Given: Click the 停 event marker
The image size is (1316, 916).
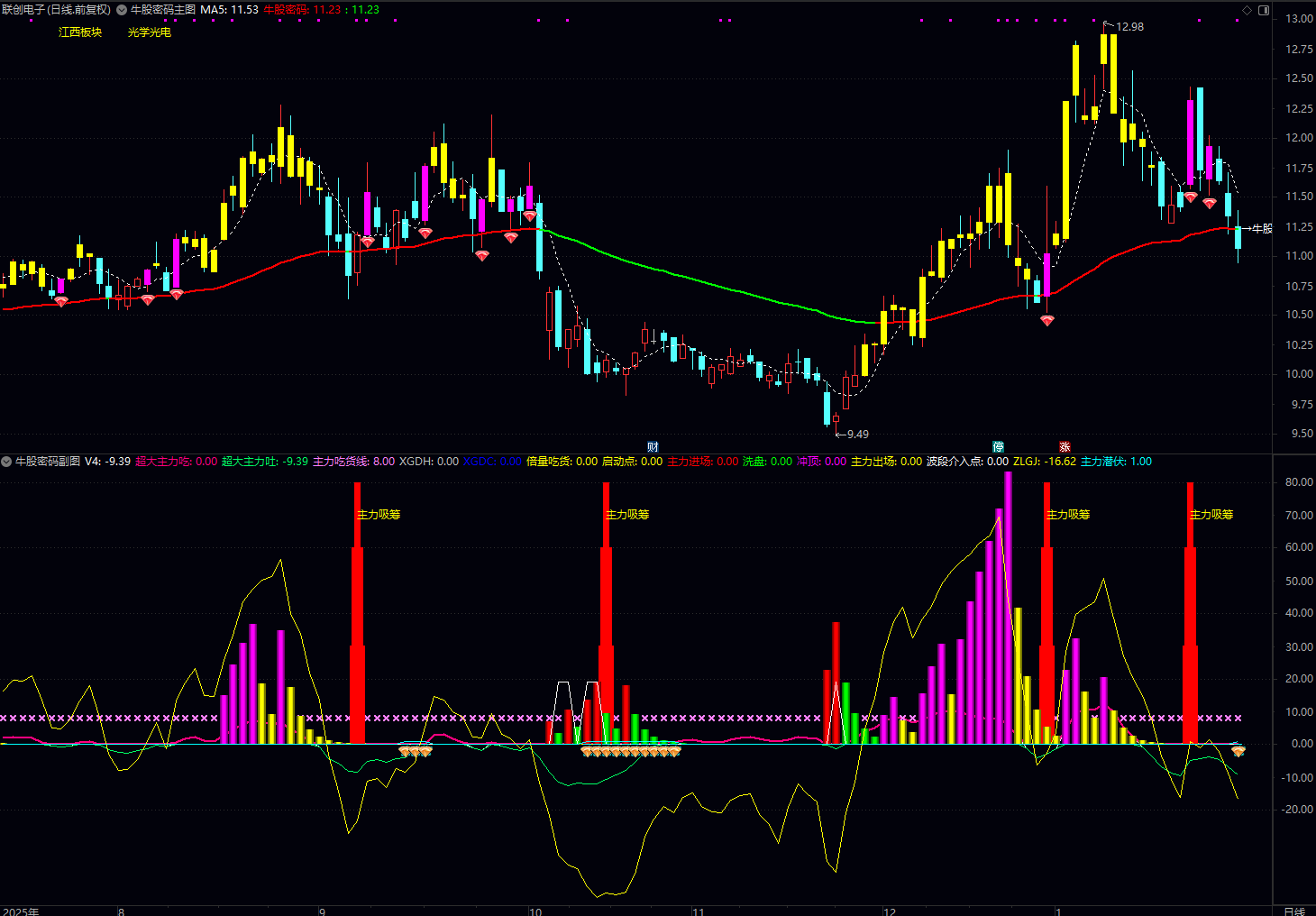Looking at the screenshot, I should pyautogui.click(x=998, y=447).
